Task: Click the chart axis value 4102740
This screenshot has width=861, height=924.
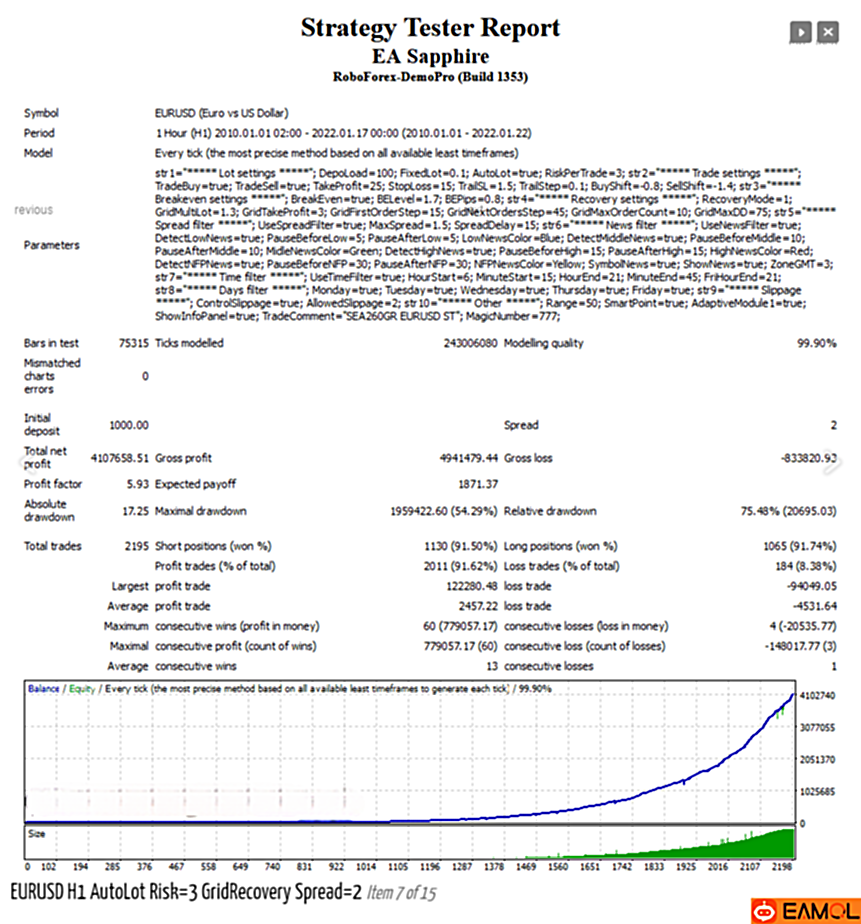Action: (x=817, y=696)
